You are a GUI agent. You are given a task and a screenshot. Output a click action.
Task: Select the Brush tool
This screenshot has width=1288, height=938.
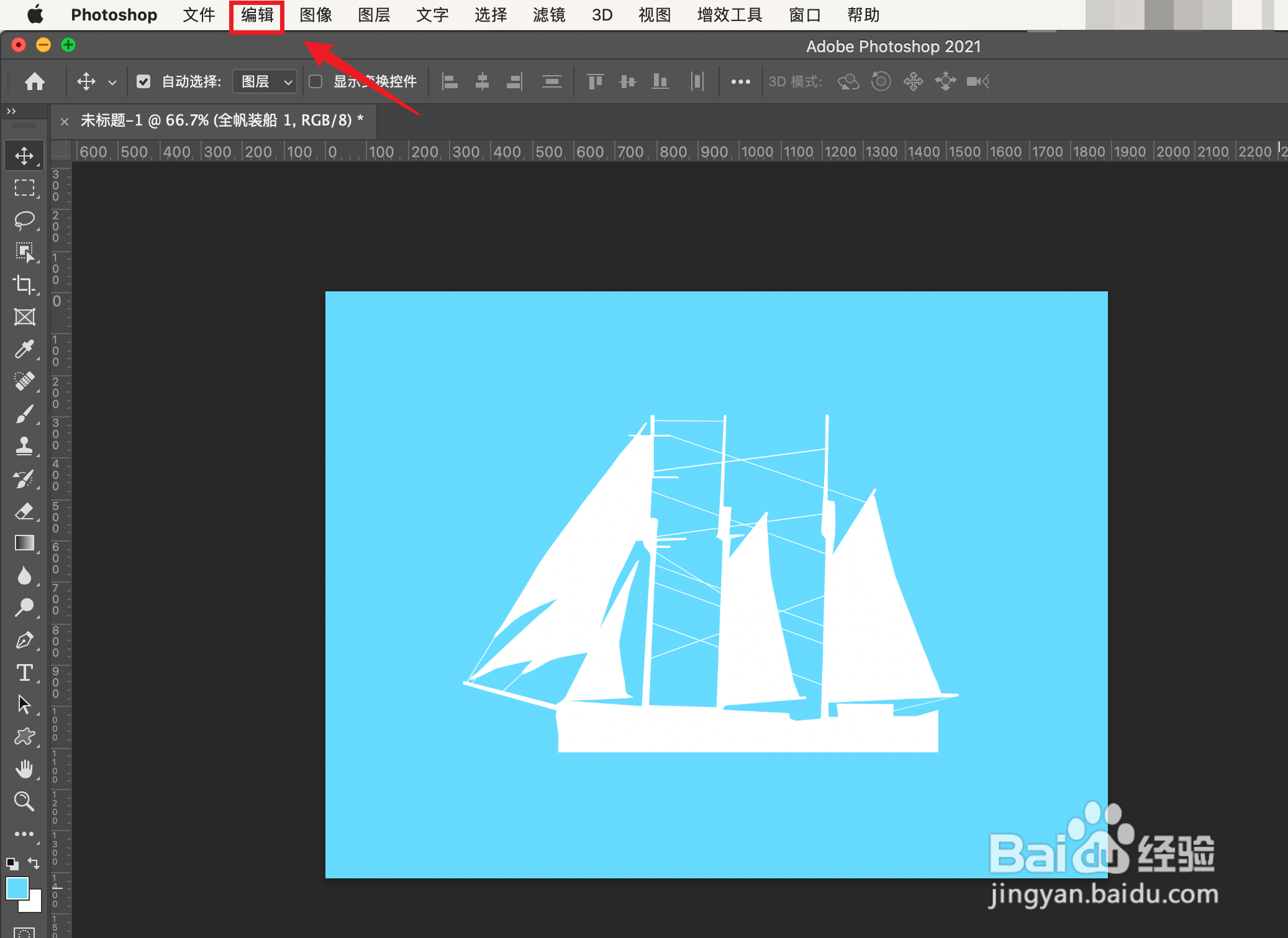click(24, 414)
